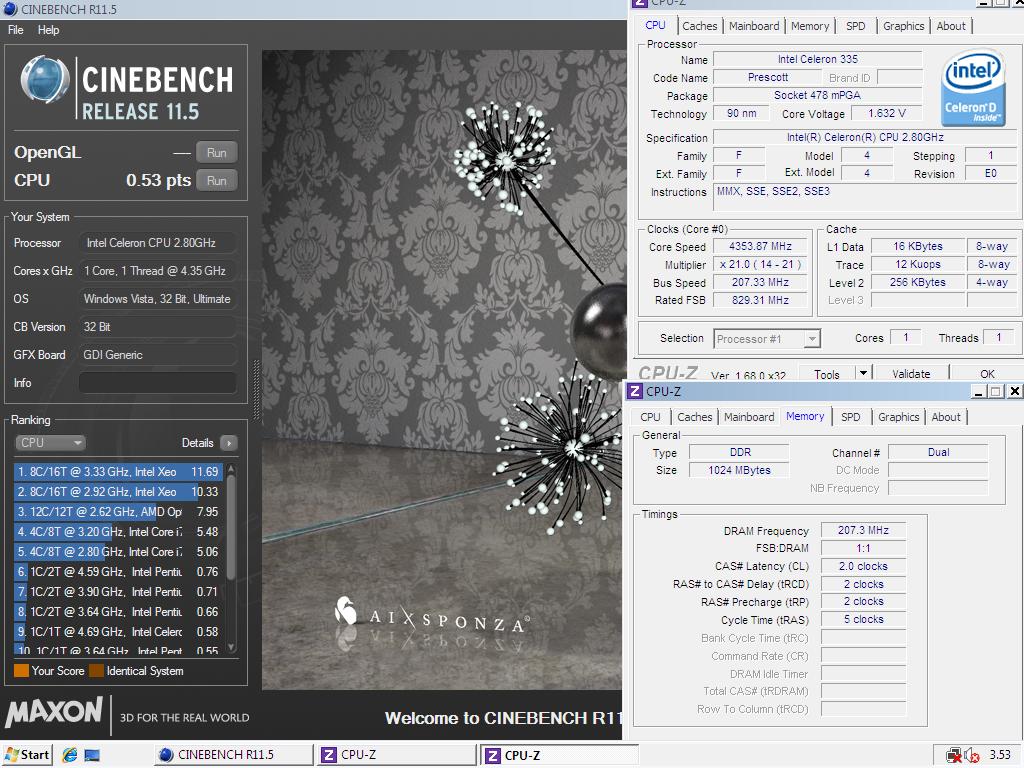Switch to second CPU-Z taskbar button

(x=560, y=755)
